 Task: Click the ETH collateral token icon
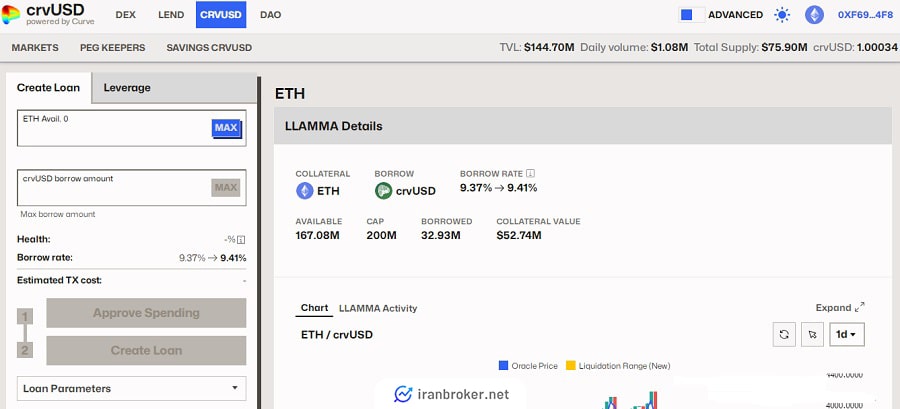point(305,191)
